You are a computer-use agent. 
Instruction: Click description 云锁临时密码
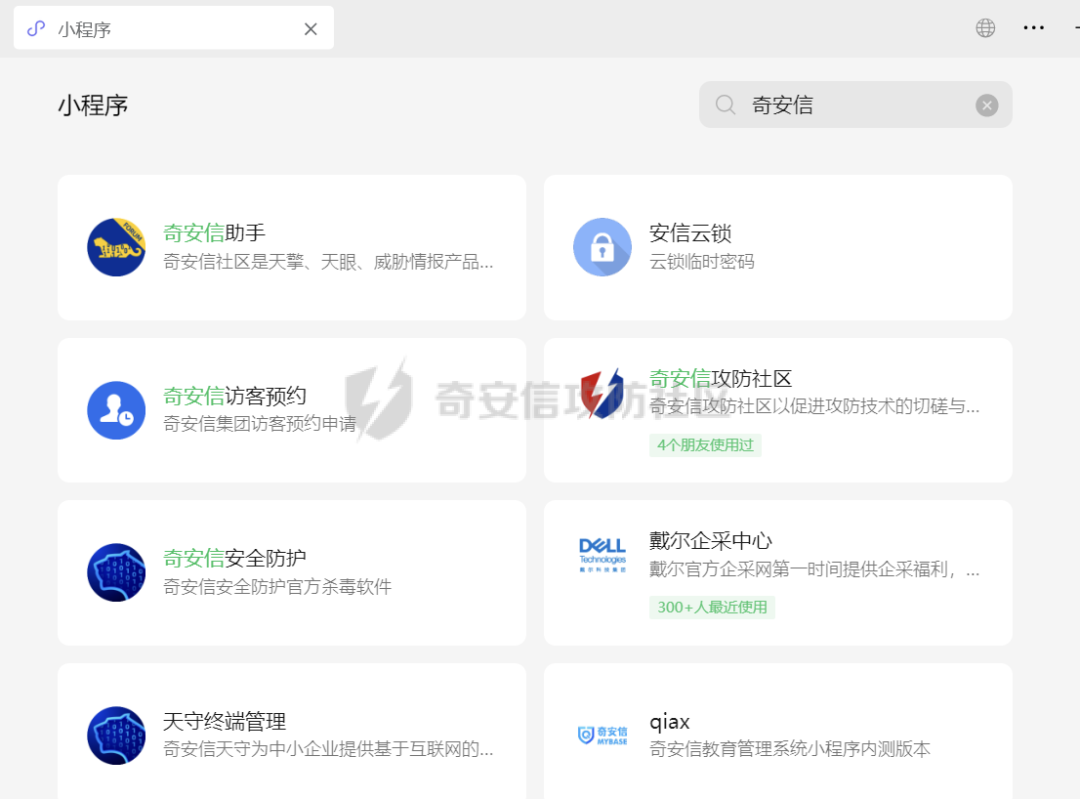click(x=702, y=262)
